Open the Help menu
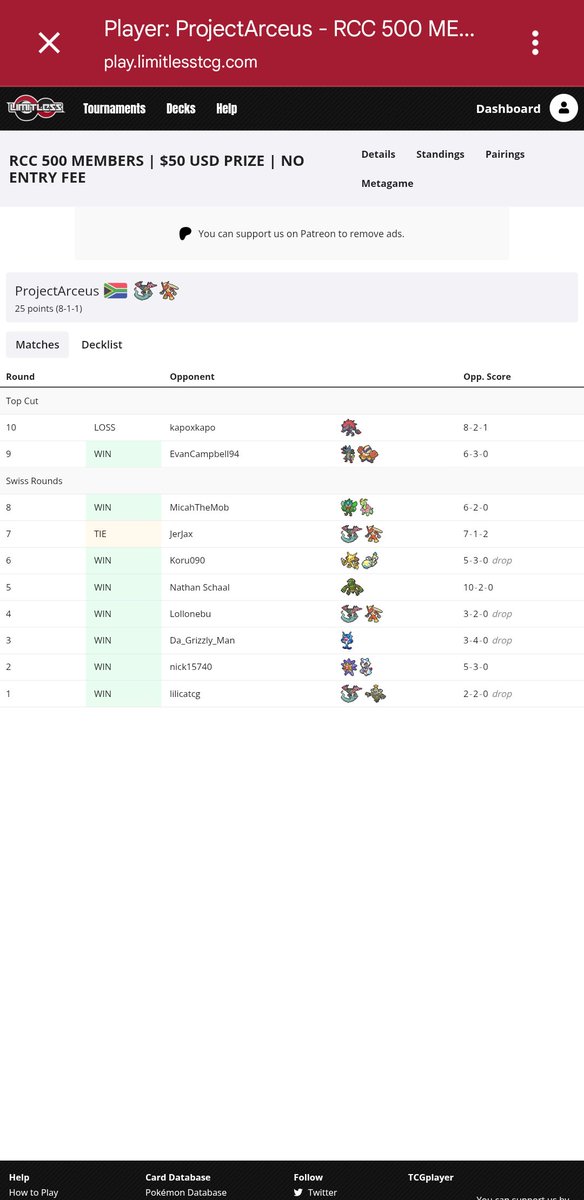 (x=227, y=108)
